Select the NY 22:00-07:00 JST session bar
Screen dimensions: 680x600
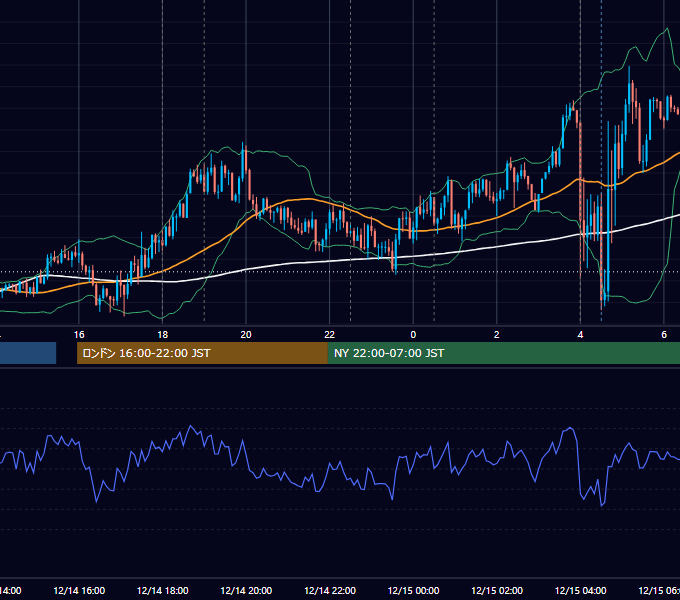click(x=503, y=353)
